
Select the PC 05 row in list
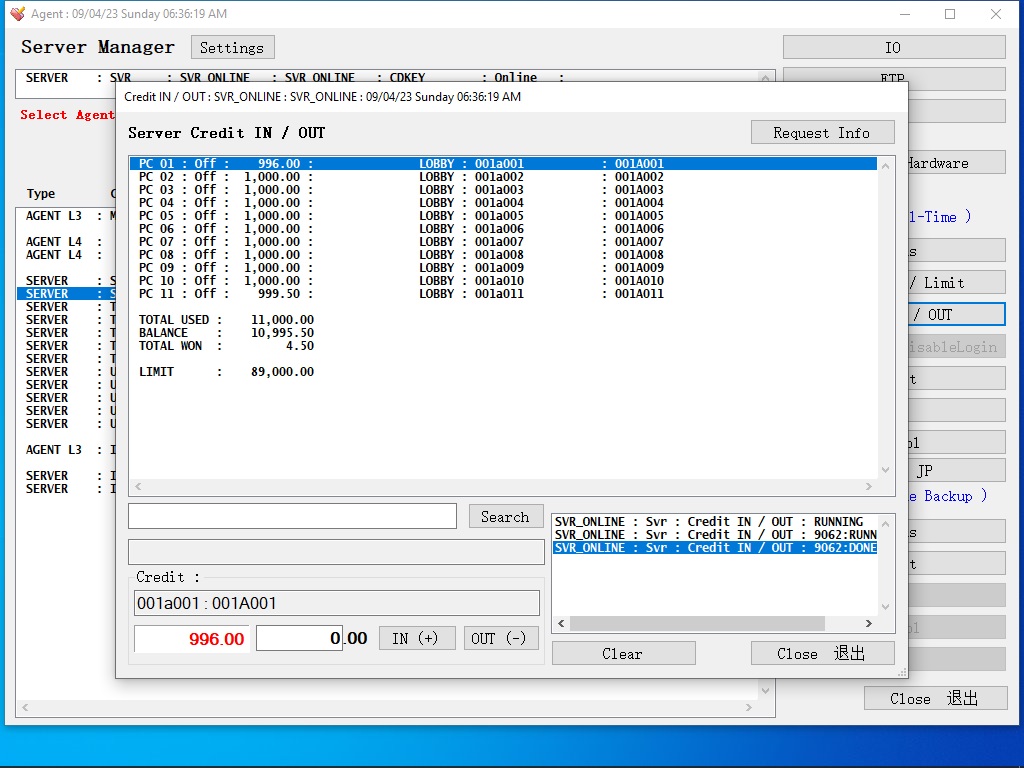(x=400, y=216)
